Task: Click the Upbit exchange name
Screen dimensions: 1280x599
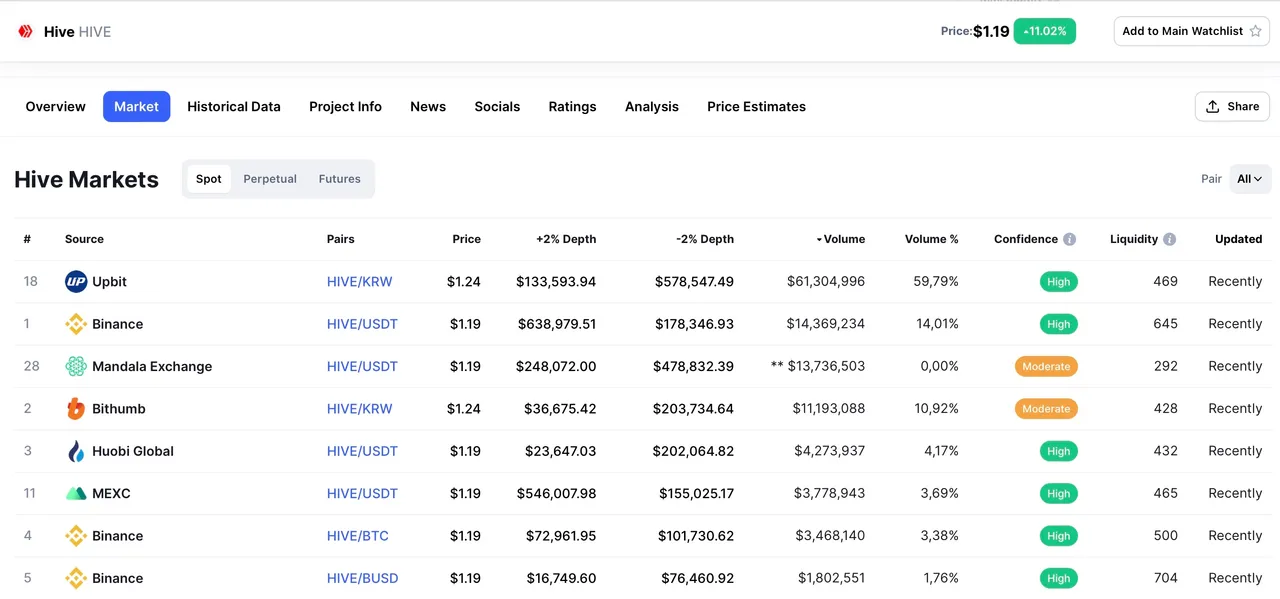Action: (109, 282)
